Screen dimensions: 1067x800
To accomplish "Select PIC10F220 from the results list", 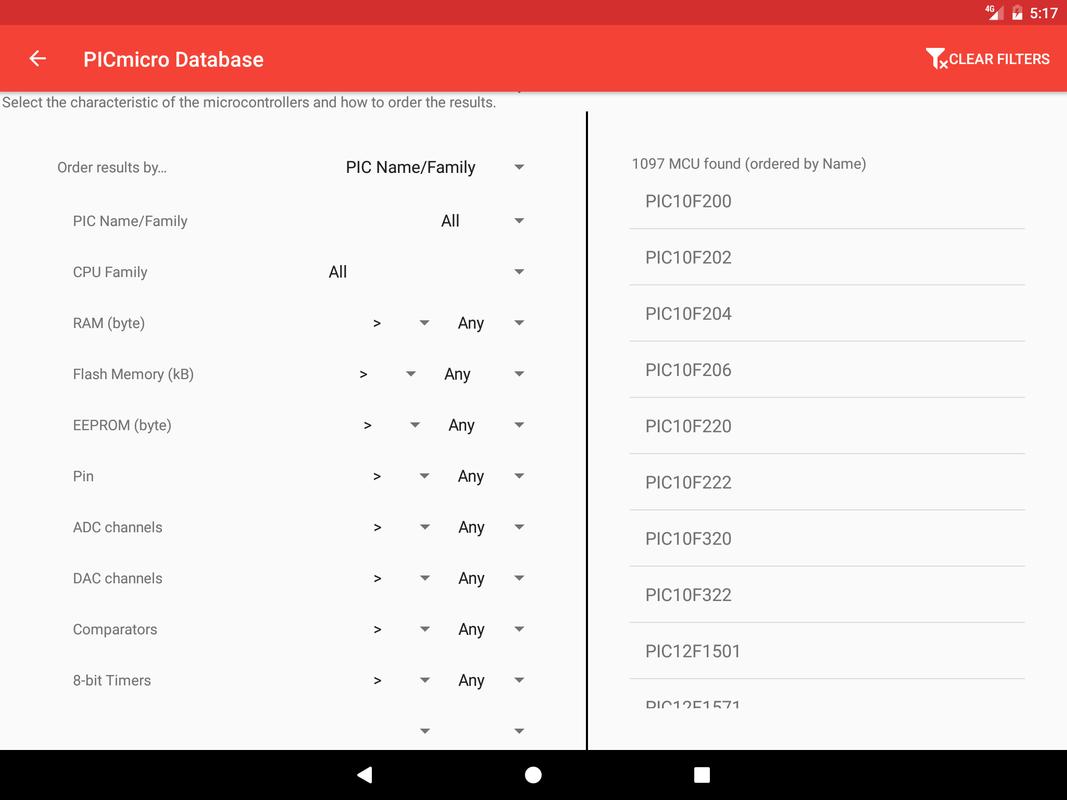I will point(827,426).
